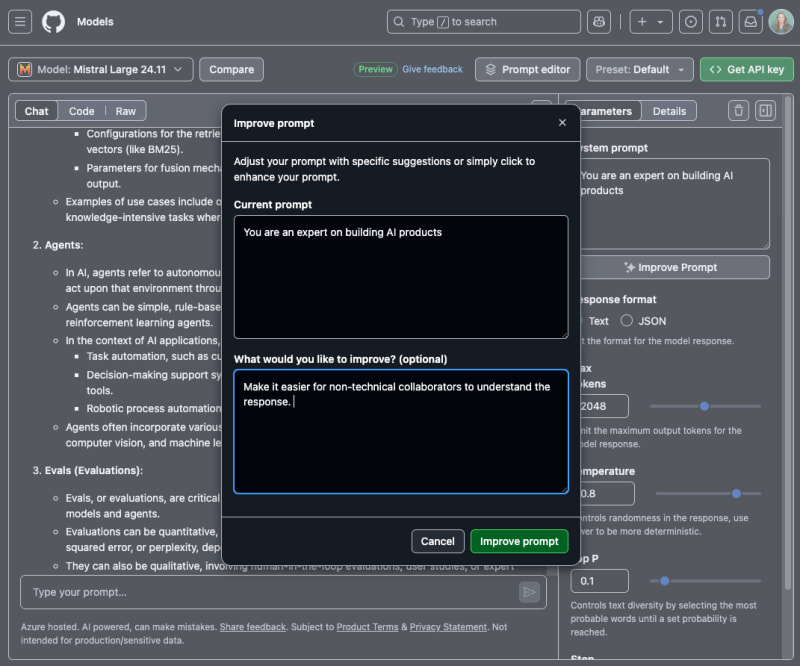Click the Temperature slider handle
Viewport: 800px width, 666px height.
click(x=737, y=493)
